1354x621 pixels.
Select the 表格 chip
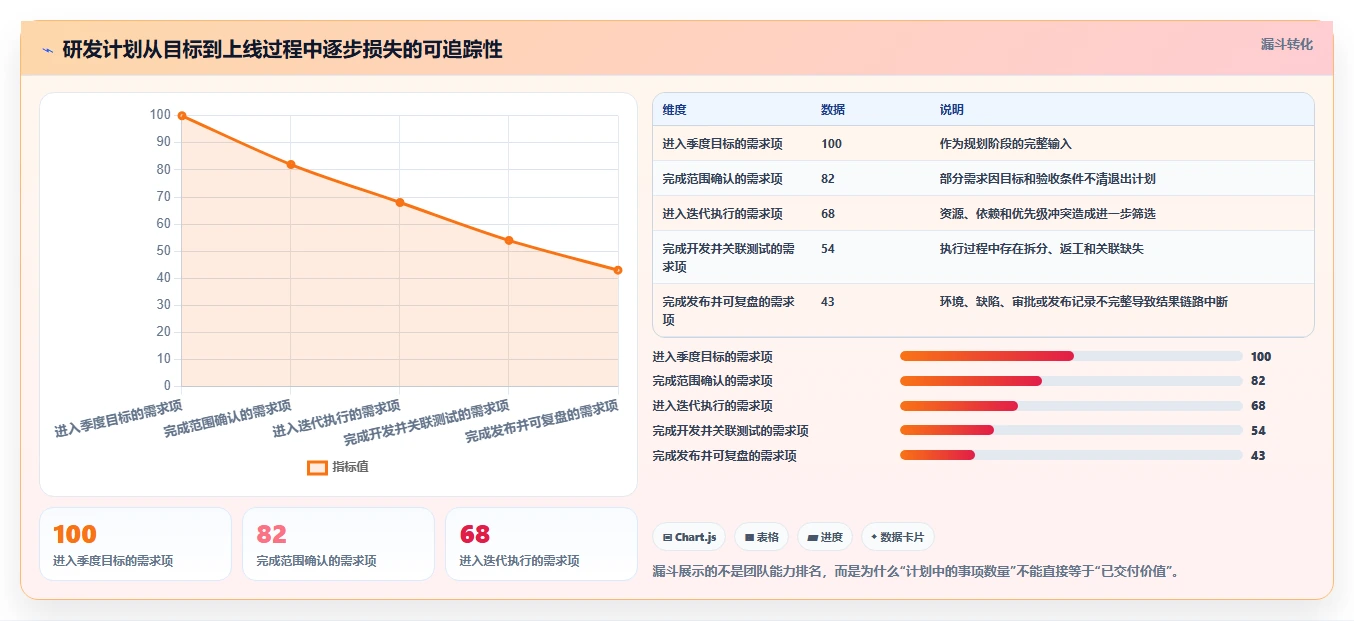(761, 537)
